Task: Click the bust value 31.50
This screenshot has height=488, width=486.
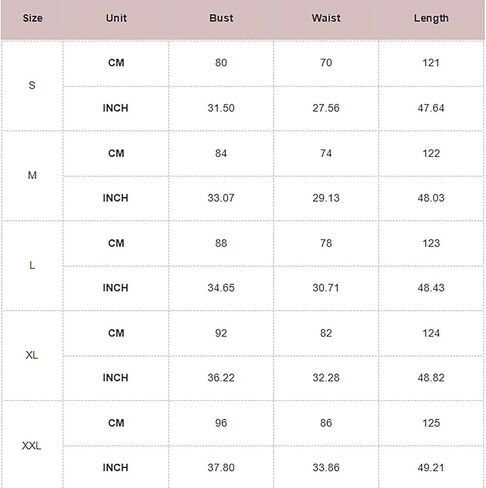Action: 221,108
